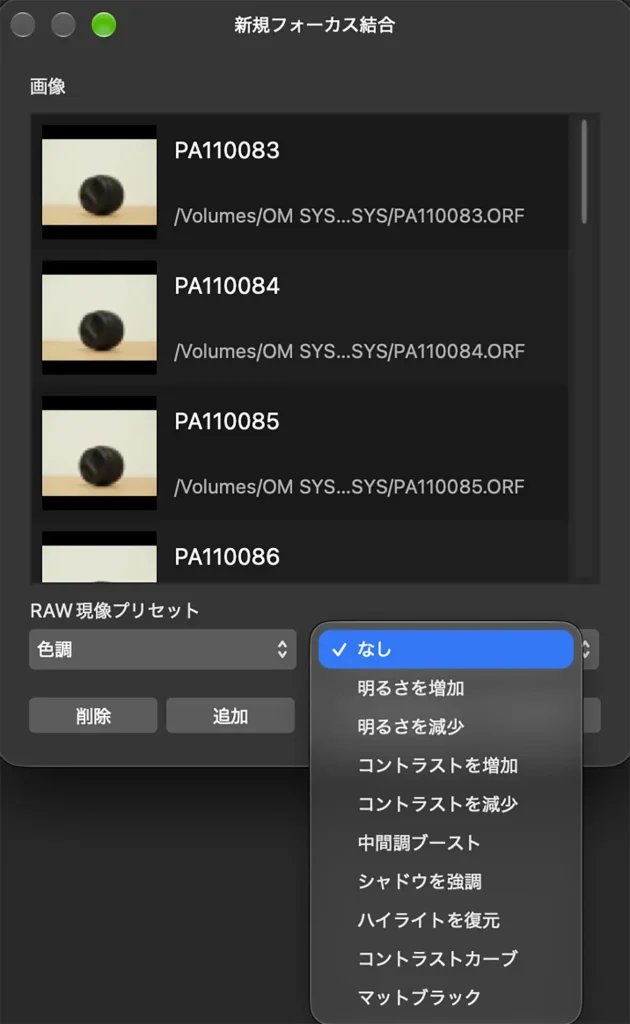This screenshot has height=1024, width=630.
Task: Select the PA110085 thumbnail image
Action: [99, 453]
